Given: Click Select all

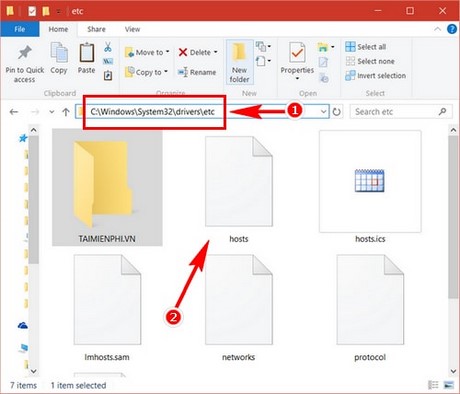Looking at the screenshot, I should click(366, 47).
